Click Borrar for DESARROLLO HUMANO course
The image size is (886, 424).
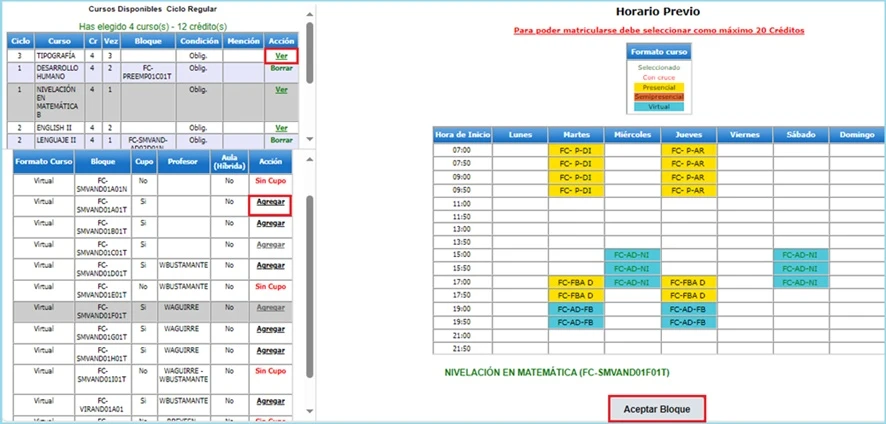[x=281, y=68]
